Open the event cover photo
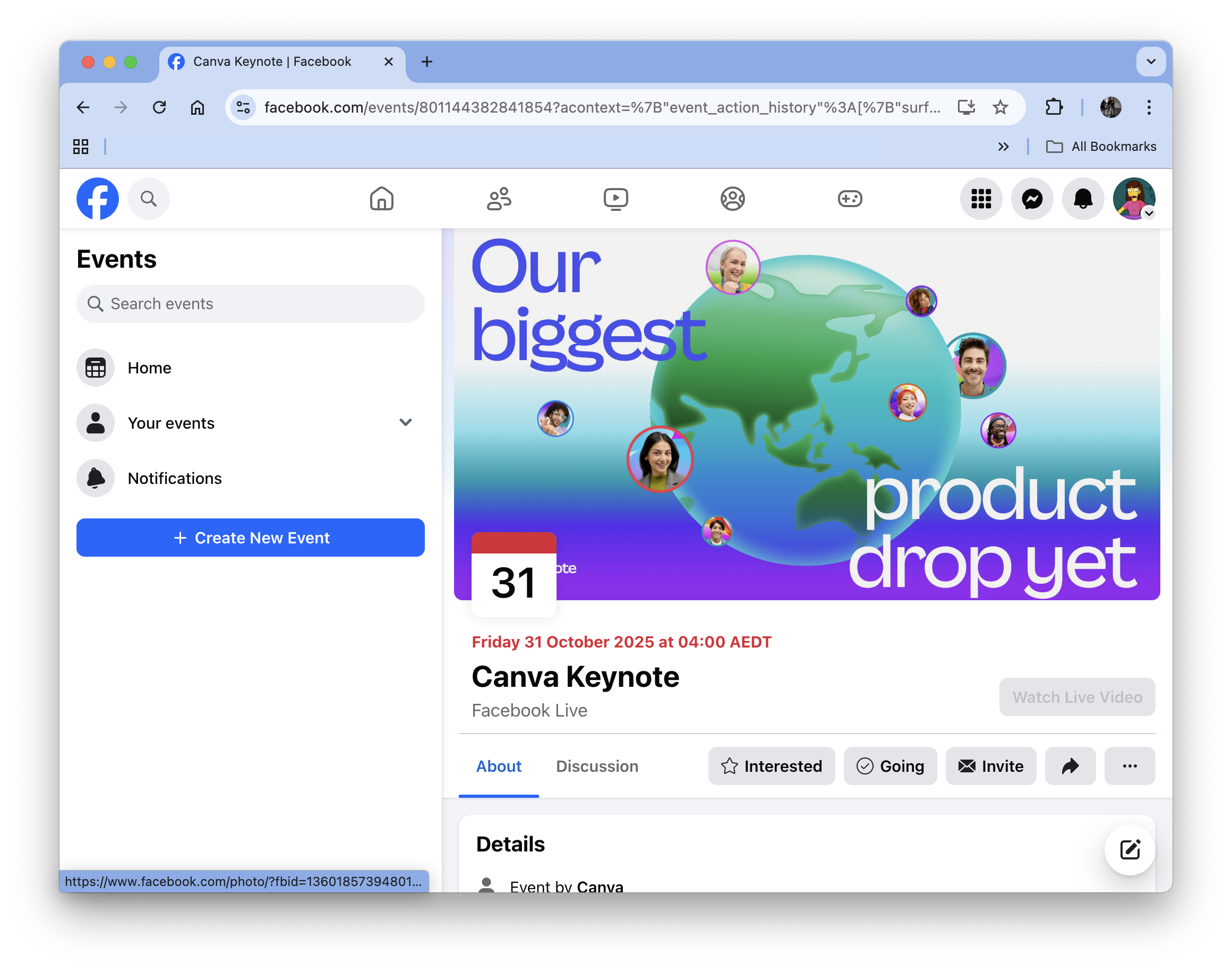This screenshot has width=1232, height=971. [807, 414]
